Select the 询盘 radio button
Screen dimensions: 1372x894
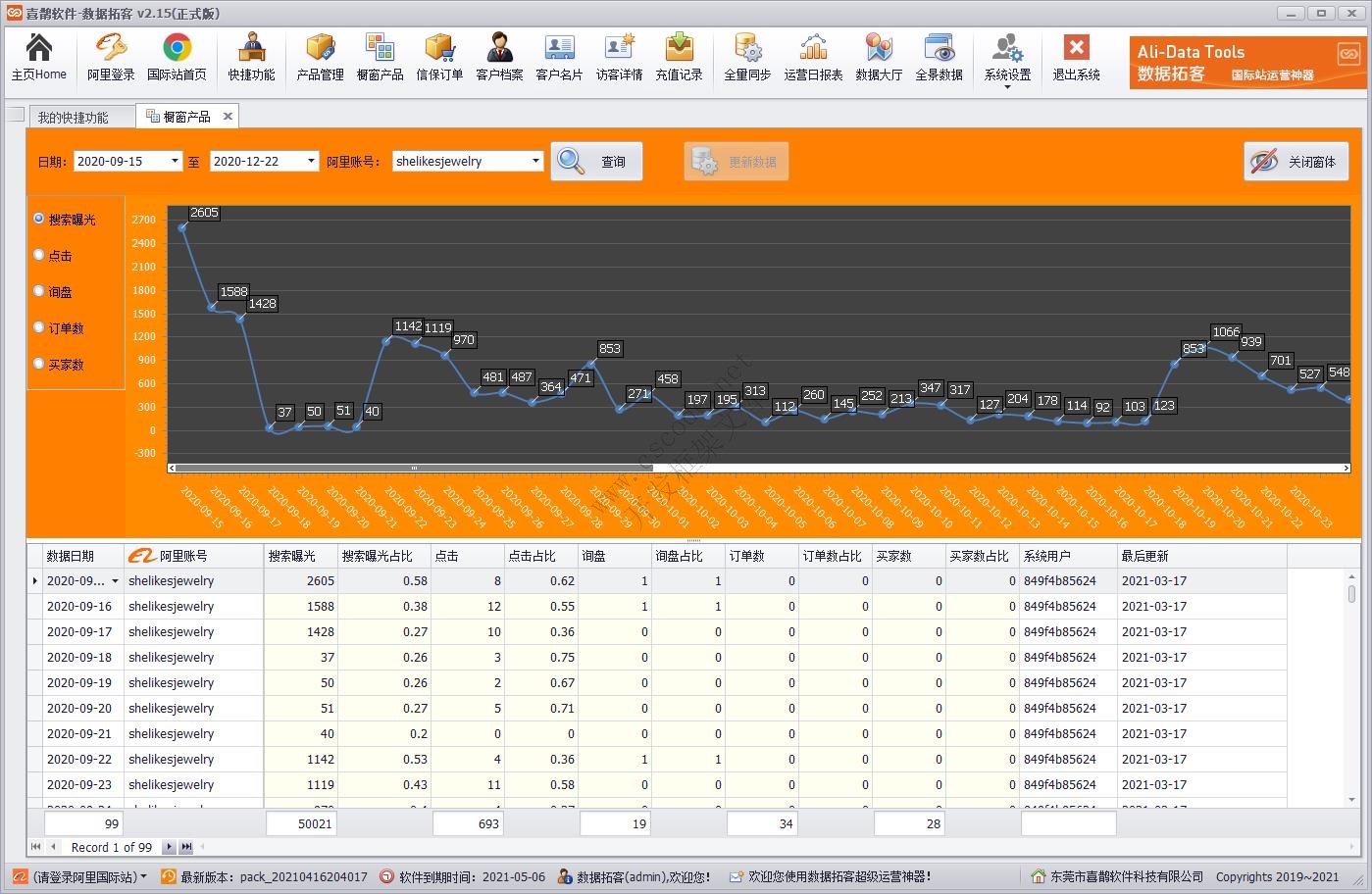pos(39,291)
